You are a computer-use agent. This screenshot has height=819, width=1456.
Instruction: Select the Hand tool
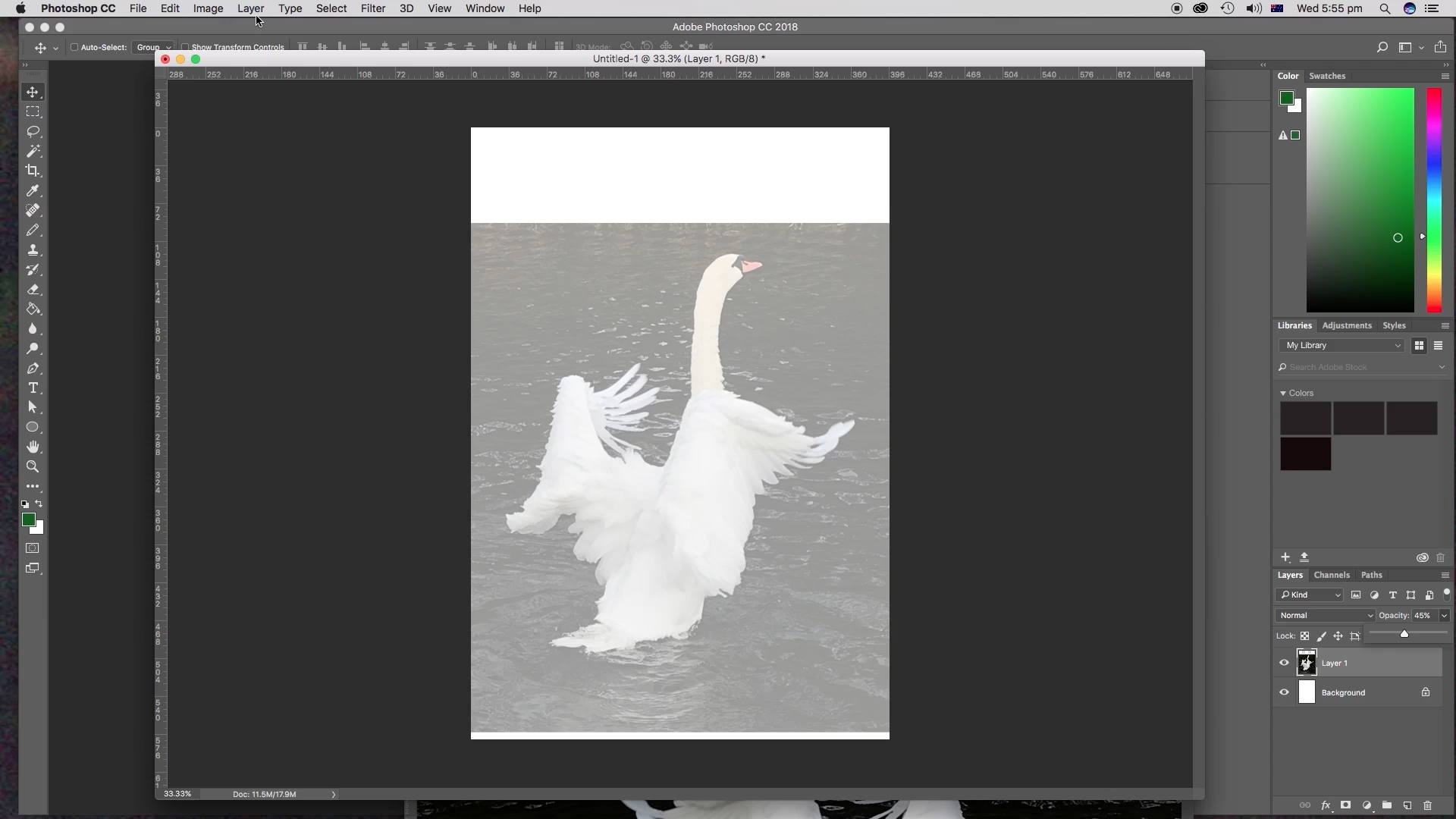tap(33, 447)
